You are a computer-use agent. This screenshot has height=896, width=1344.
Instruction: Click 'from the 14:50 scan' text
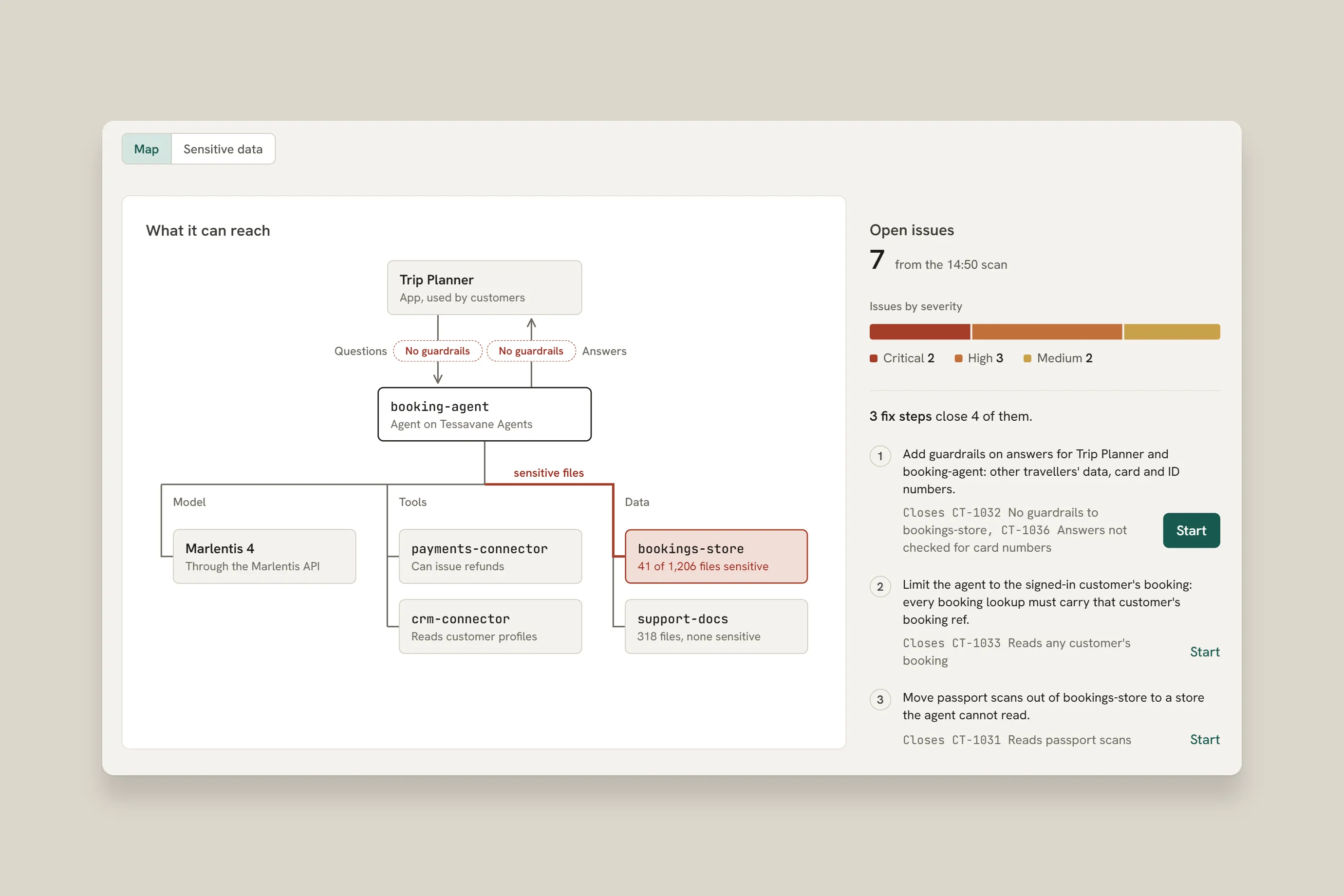(951, 264)
